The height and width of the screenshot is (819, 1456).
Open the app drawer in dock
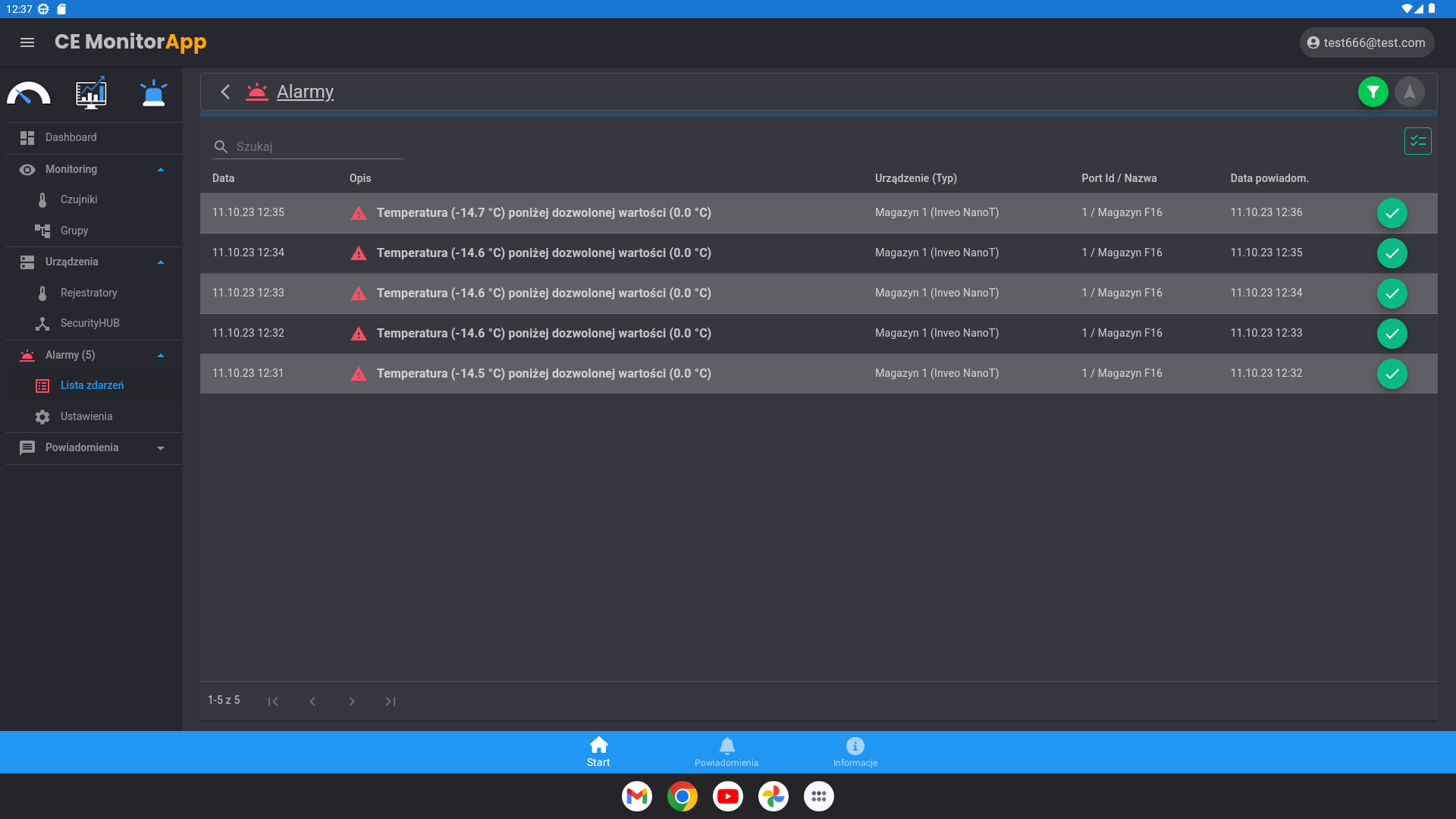pos(819,796)
